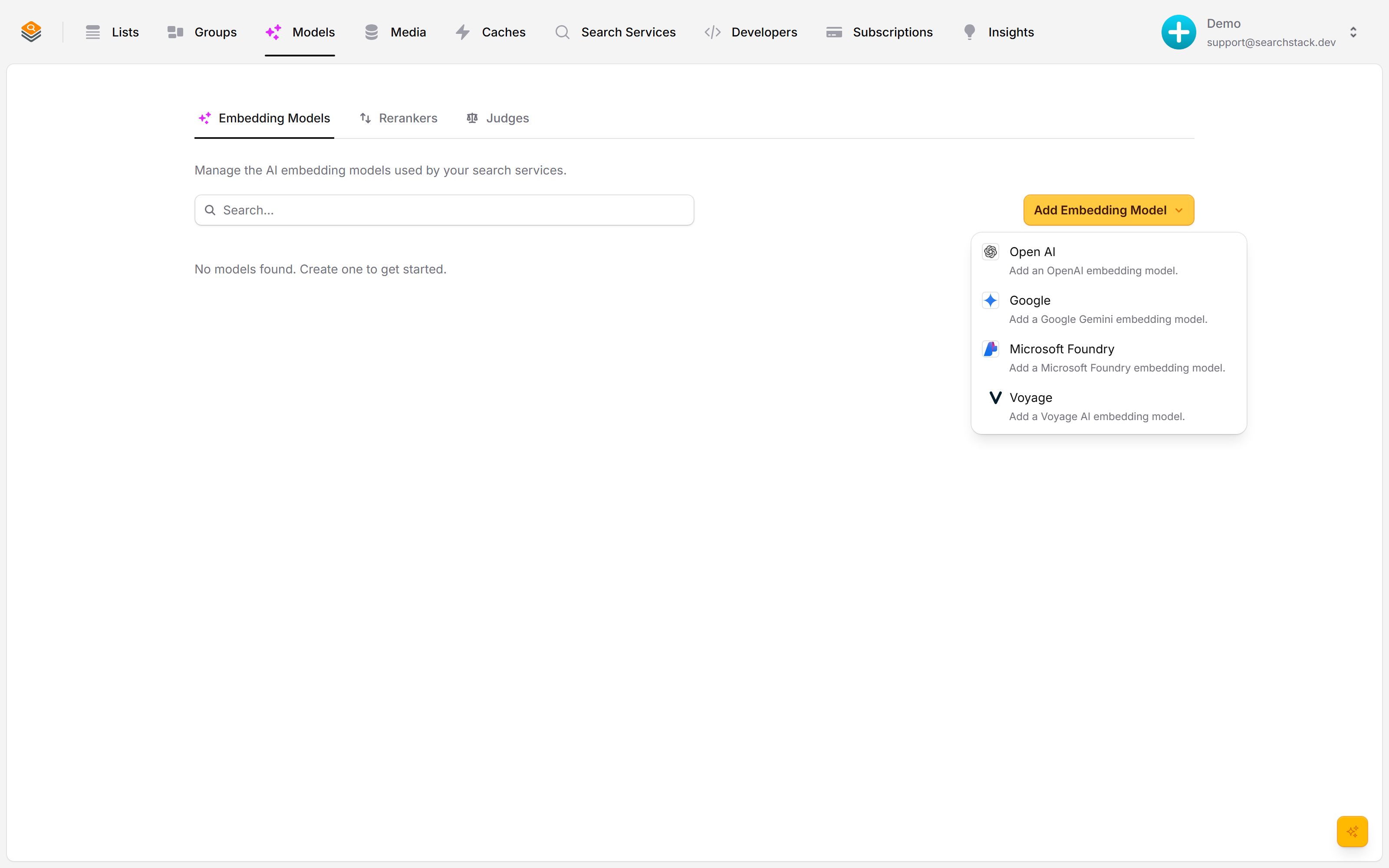
Task: Click the Demo account name
Action: (1223, 23)
